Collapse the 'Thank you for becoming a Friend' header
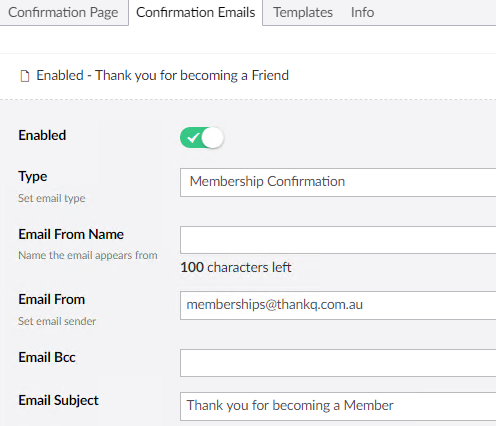 click(x=162, y=75)
